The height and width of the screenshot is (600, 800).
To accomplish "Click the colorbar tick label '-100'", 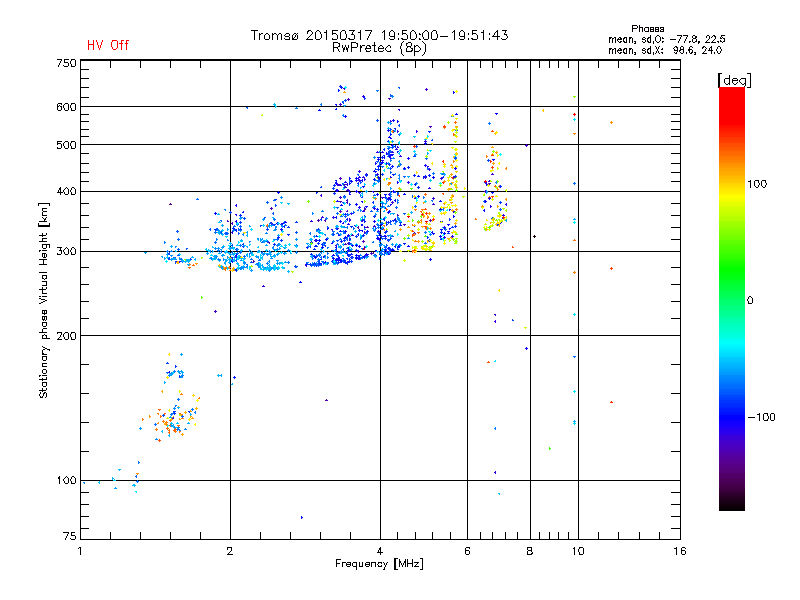I will (x=761, y=417).
